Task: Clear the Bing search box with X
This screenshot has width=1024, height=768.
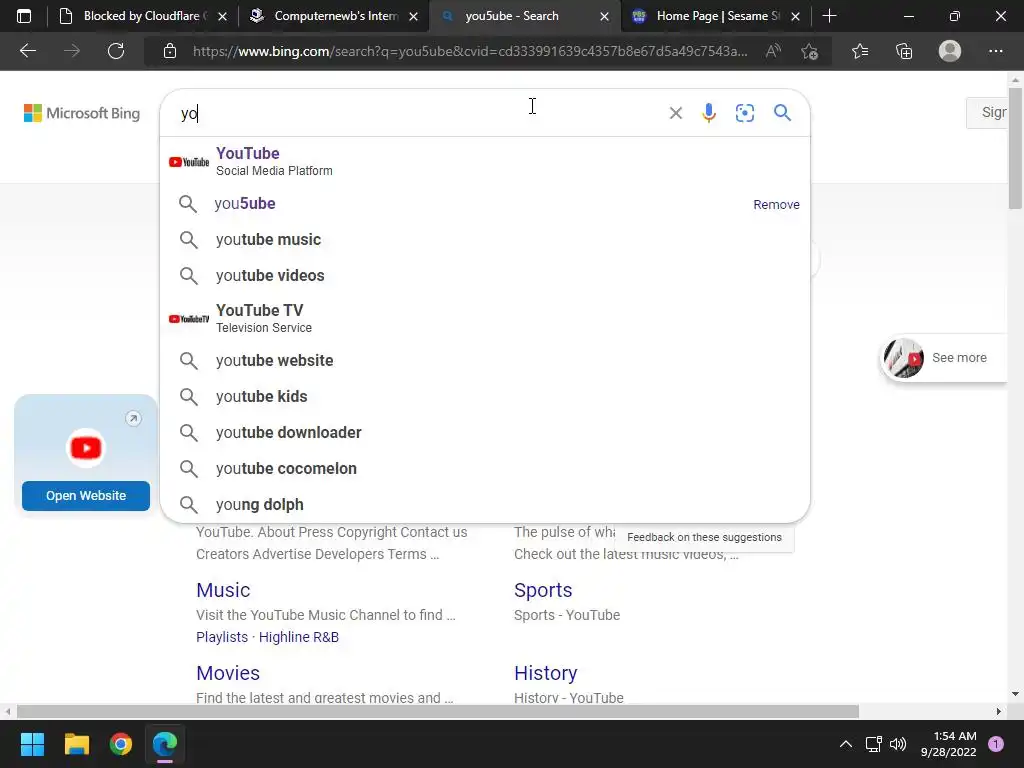Action: [676, 114]
